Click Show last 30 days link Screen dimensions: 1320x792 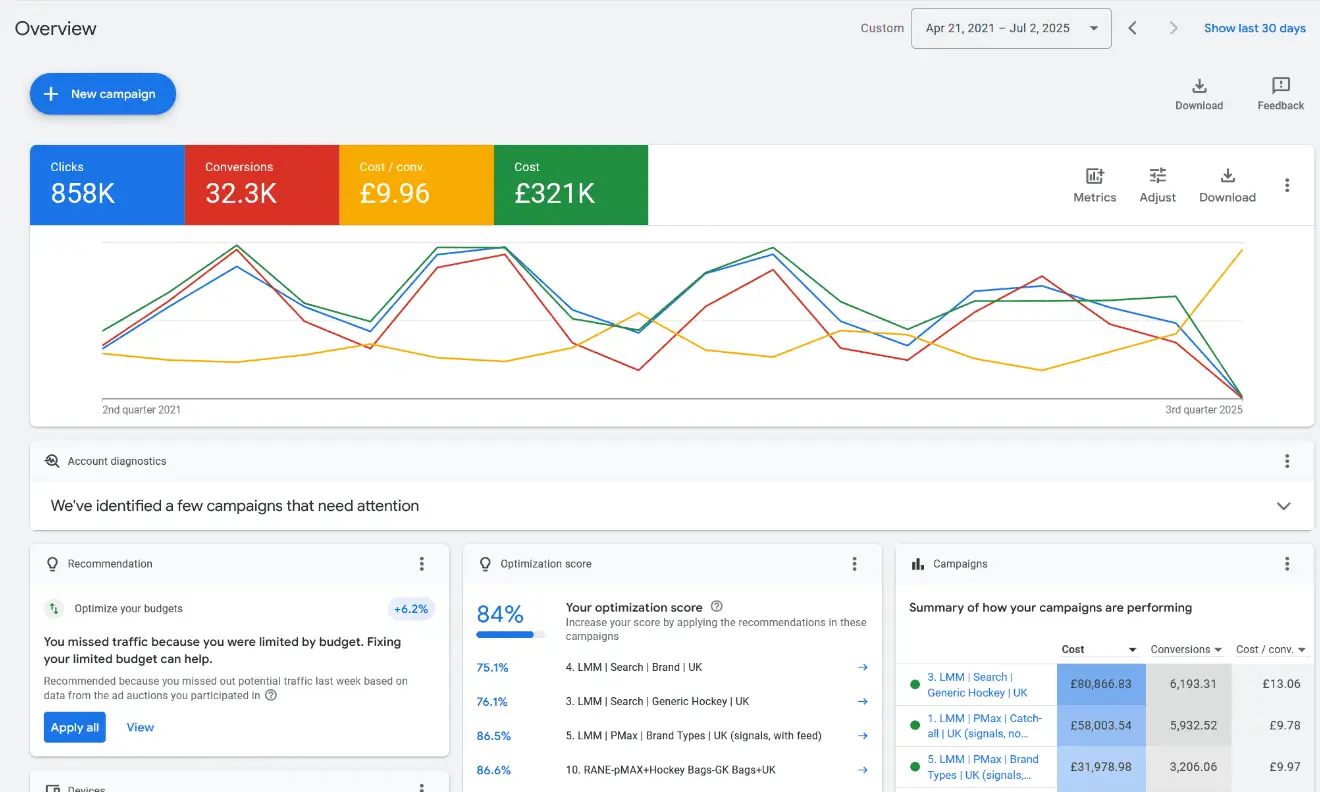(x=1254, y=28)
